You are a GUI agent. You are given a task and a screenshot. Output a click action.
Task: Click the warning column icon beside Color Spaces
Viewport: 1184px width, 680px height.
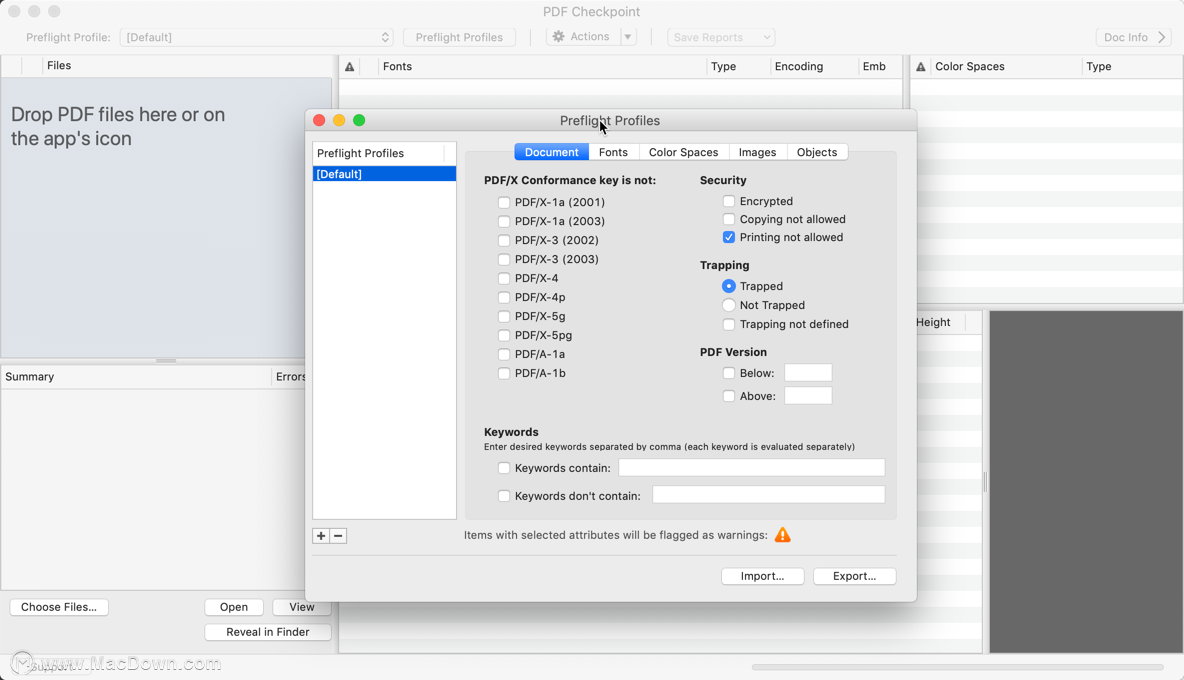(x=920, y=66)
